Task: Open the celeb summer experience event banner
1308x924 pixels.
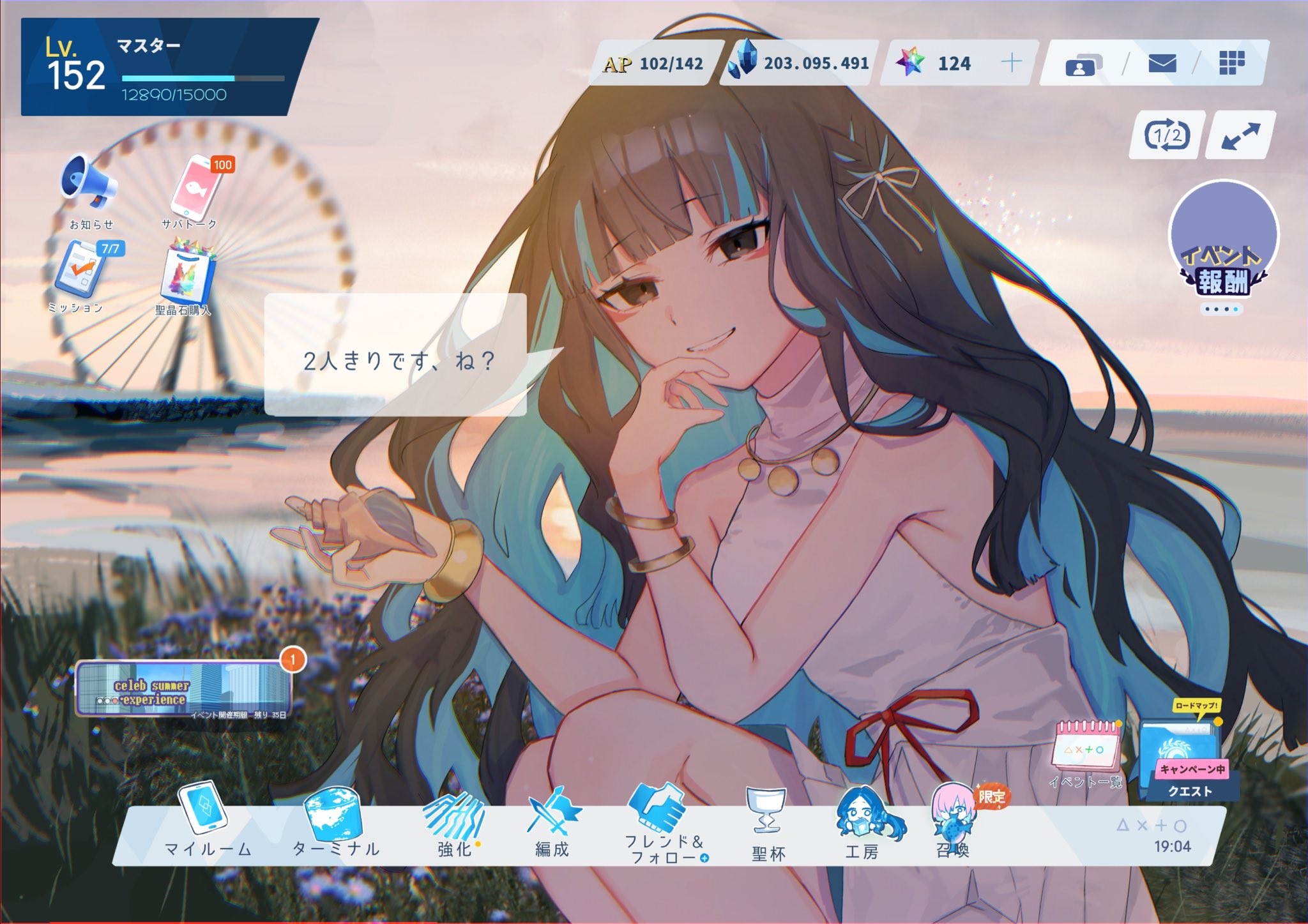Action: [x=183, y=689]
